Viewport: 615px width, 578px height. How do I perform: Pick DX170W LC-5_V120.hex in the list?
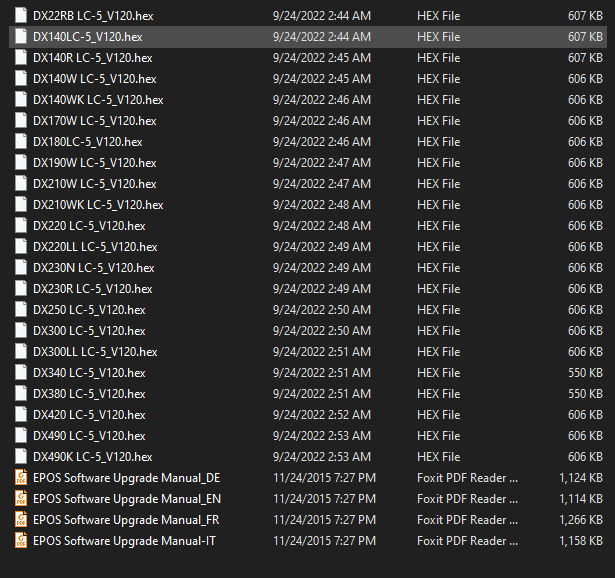(94, 121)
